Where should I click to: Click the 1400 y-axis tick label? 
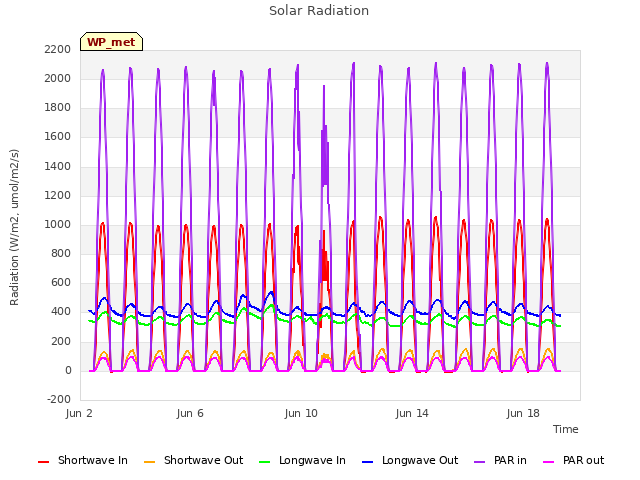click(x=58, y=166)
